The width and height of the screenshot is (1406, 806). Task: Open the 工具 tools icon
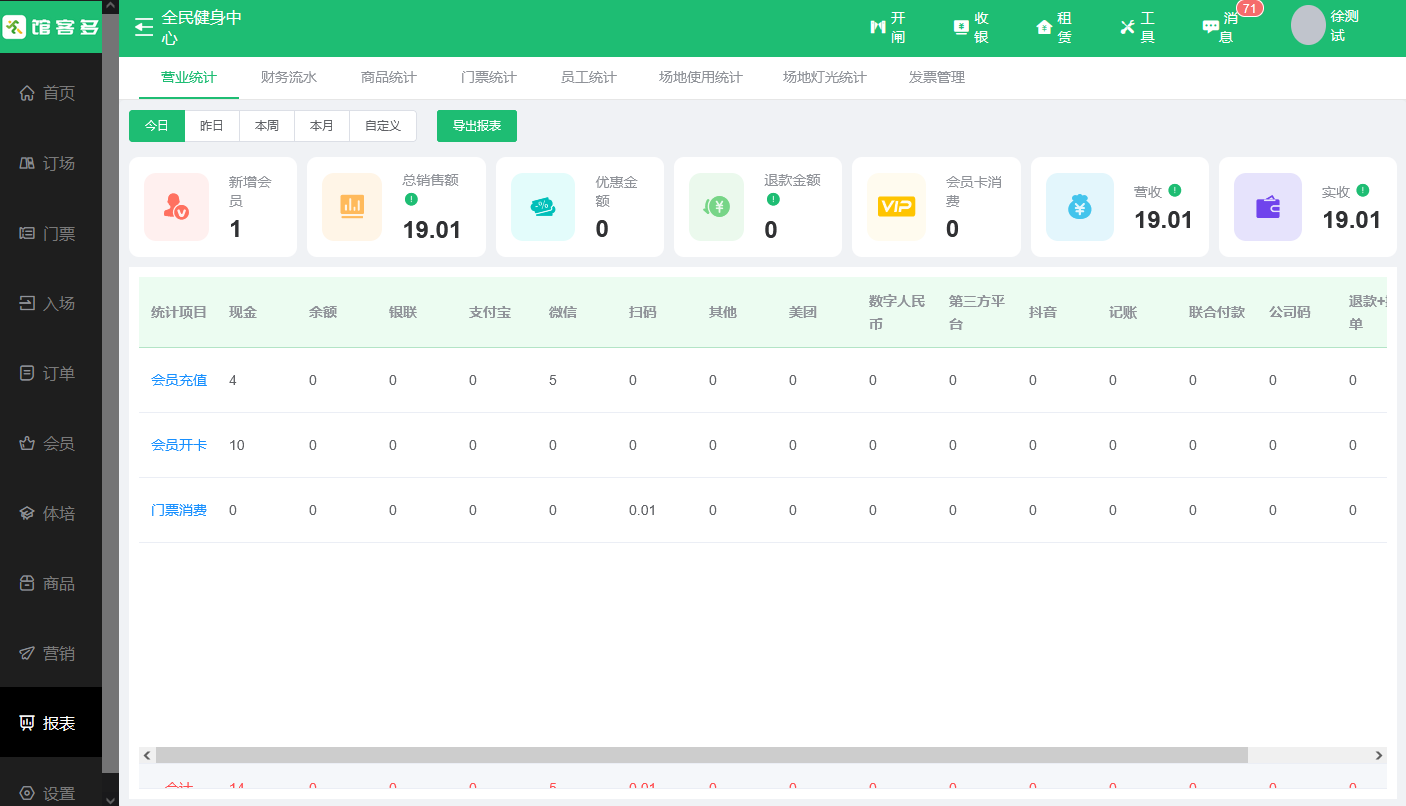[x=1128, y=27]
